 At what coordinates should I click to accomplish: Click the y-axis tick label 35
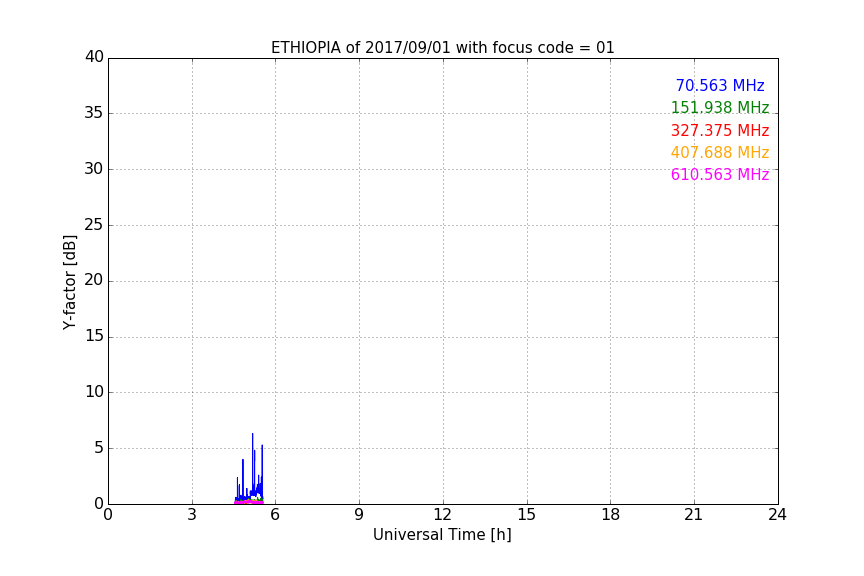(x=94, y=113)
